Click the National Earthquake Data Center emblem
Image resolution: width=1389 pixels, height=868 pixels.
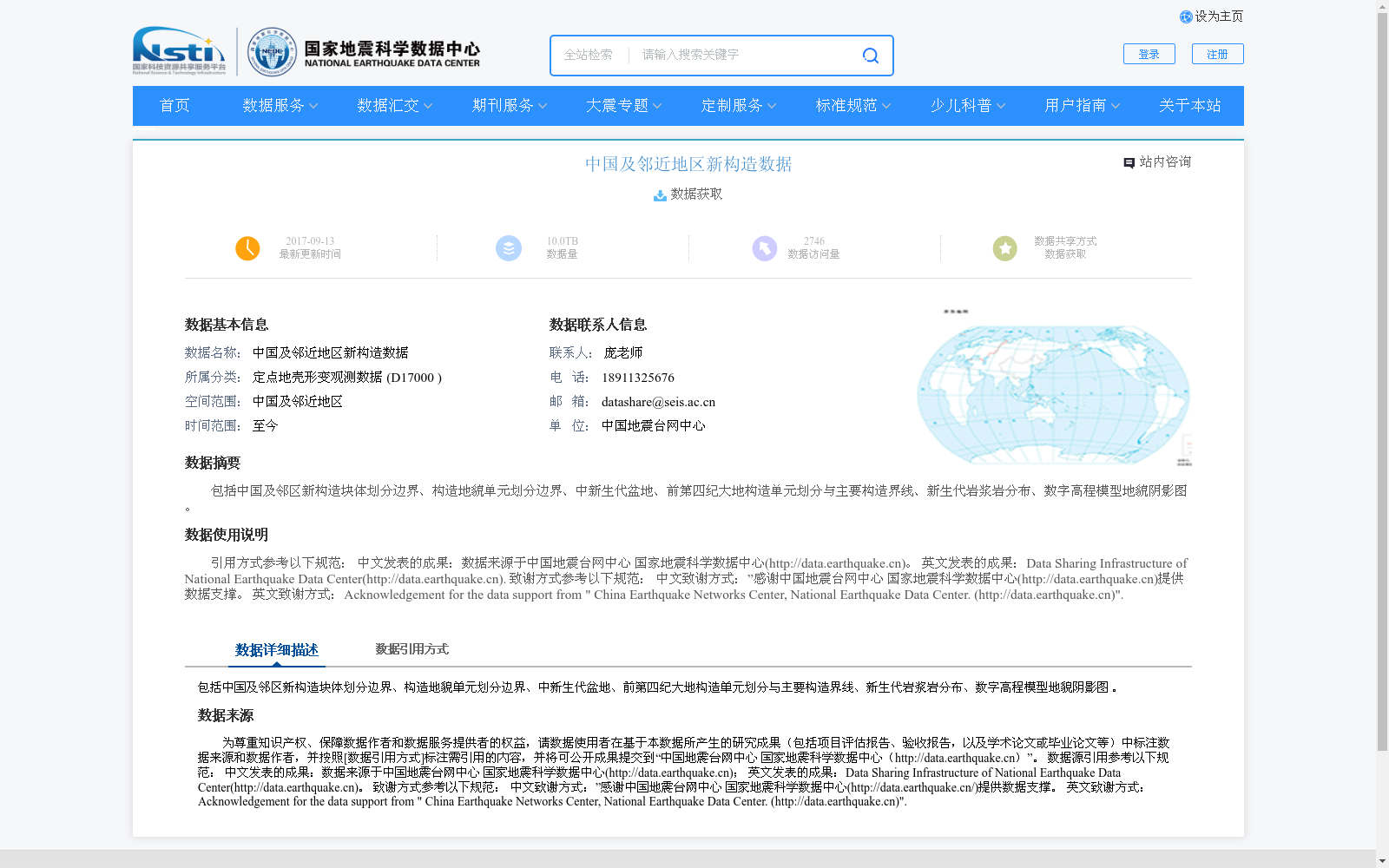pyautogui.click(x=272, y=51)
